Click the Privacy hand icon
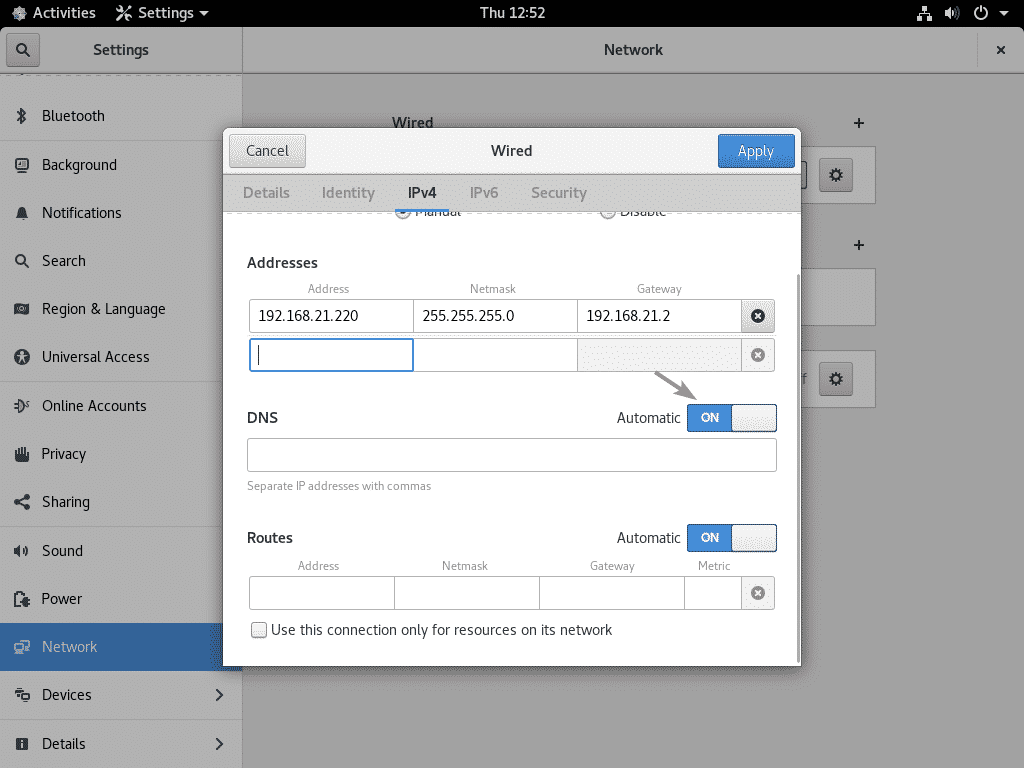Screen dimensions: 1024x768 point(21,454)
